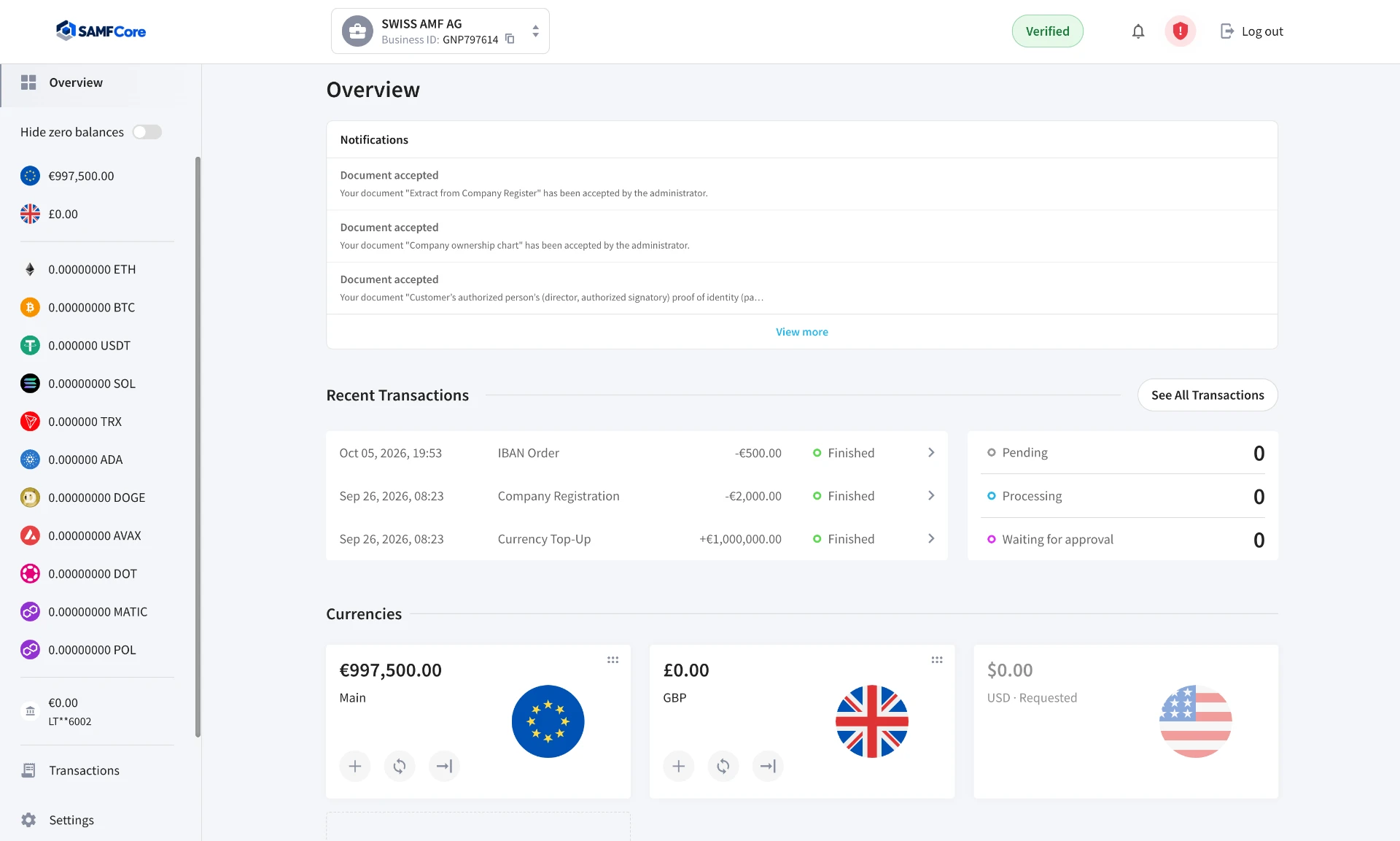Select the BTC wallet icon
This screenshot has width=1400, height=841.
30,307
